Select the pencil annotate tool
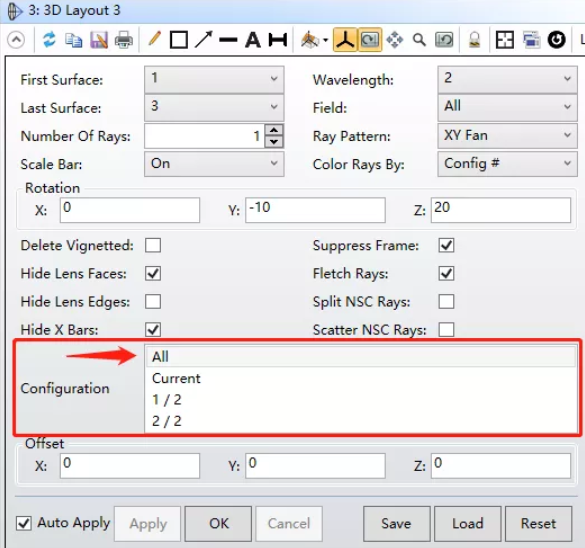Image resolution: width=585 pixels, height=548 pixels. [x=154, y=39]
